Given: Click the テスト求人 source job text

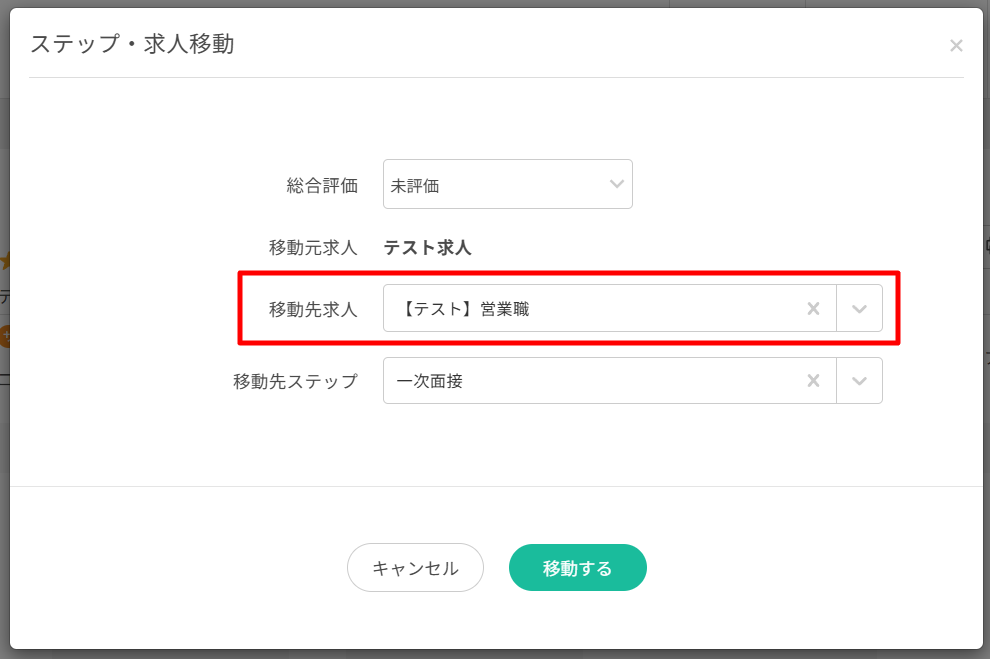Looking at the screenshot, I should coord(427,247).
